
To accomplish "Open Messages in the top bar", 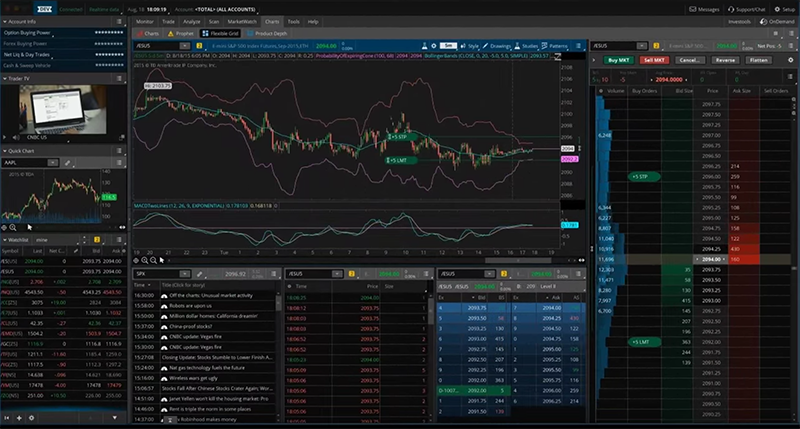I will (704, 9).
